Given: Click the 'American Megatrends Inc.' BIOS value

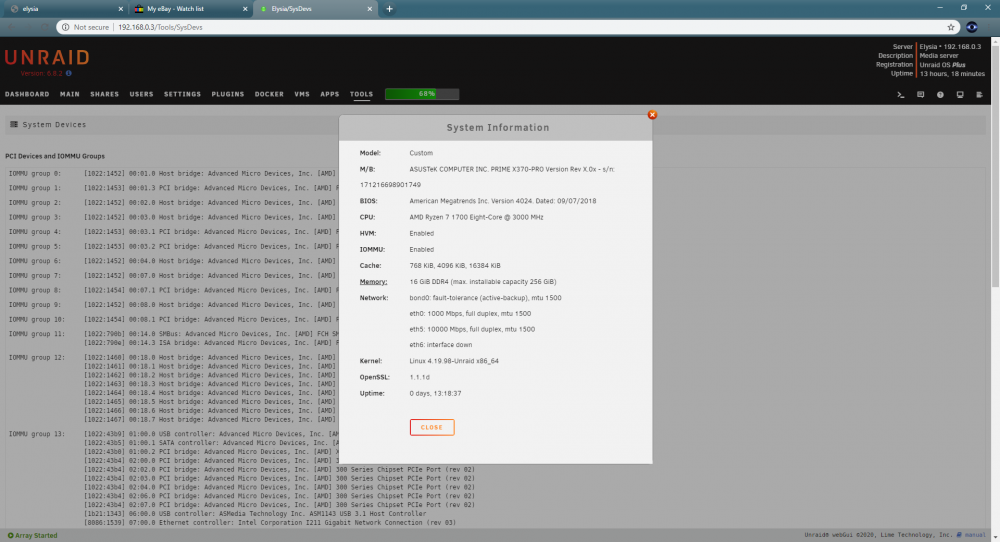Looking at the screenshot, I should (503, 201).
